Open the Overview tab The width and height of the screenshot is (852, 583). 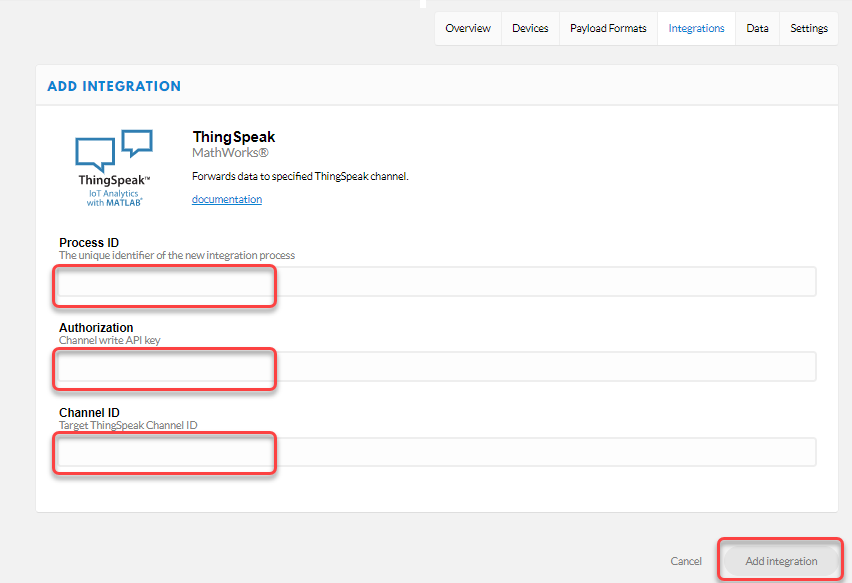click(x=468, y=28)
